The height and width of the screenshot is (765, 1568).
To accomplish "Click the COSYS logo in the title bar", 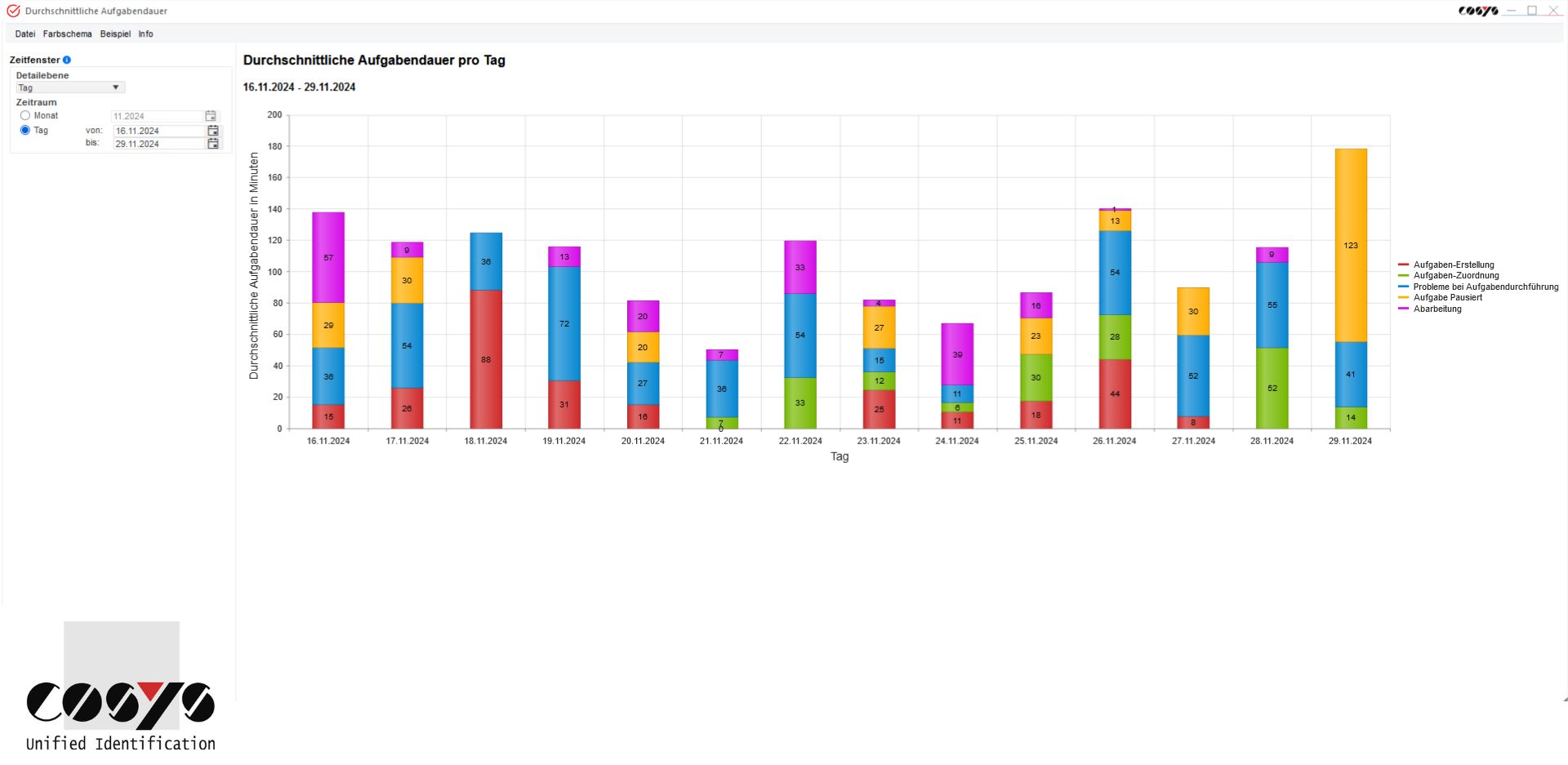I will coord(1478,11).
